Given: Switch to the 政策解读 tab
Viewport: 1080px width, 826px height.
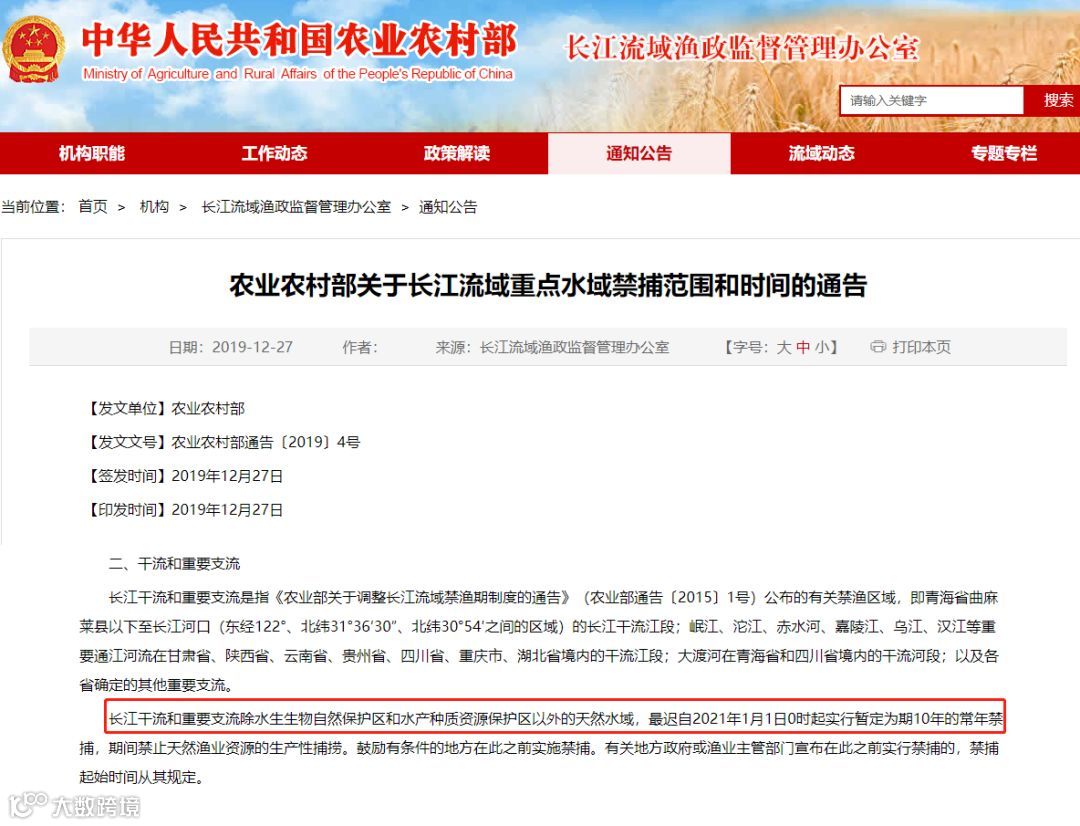Looking at the screenshot, I should pyautogui.click(x=457, y=153).
